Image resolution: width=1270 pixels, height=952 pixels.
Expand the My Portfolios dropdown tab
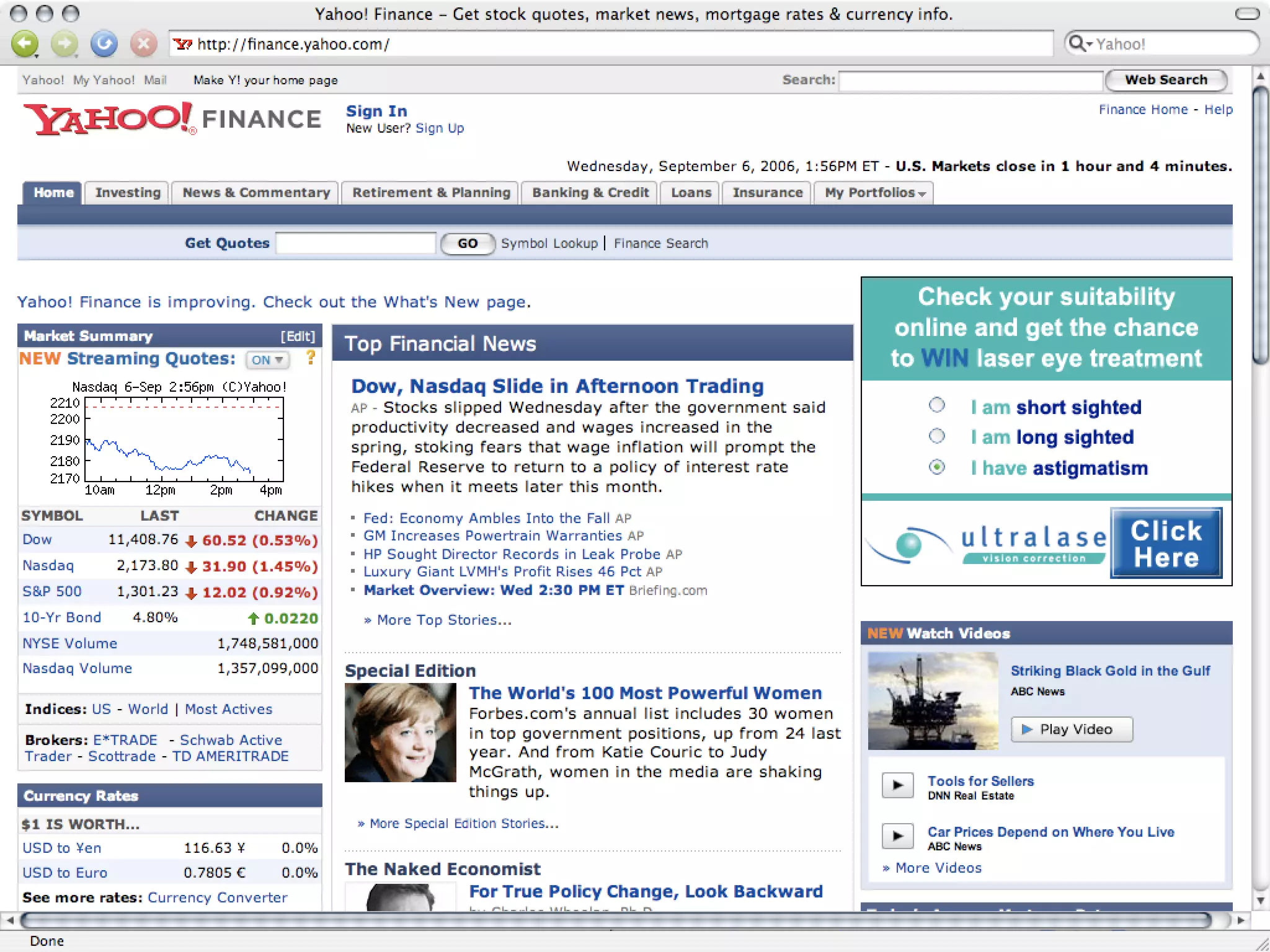coord(873,193)
